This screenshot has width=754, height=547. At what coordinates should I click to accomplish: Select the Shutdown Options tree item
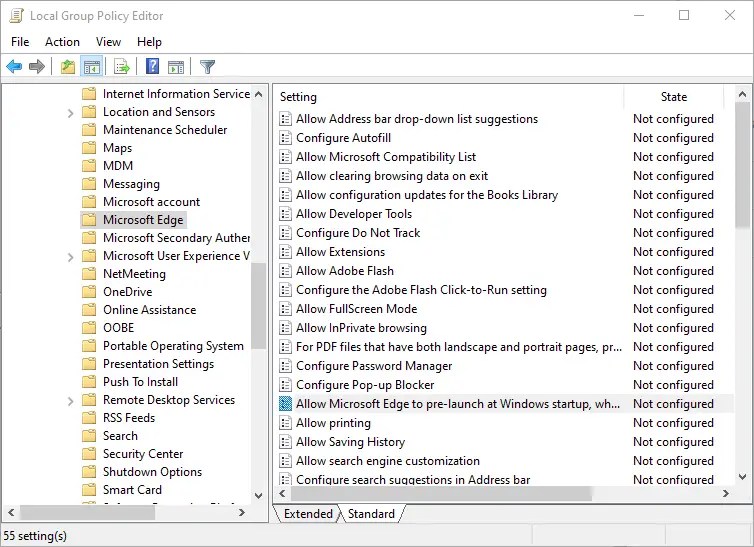click(x=152, y=472)
